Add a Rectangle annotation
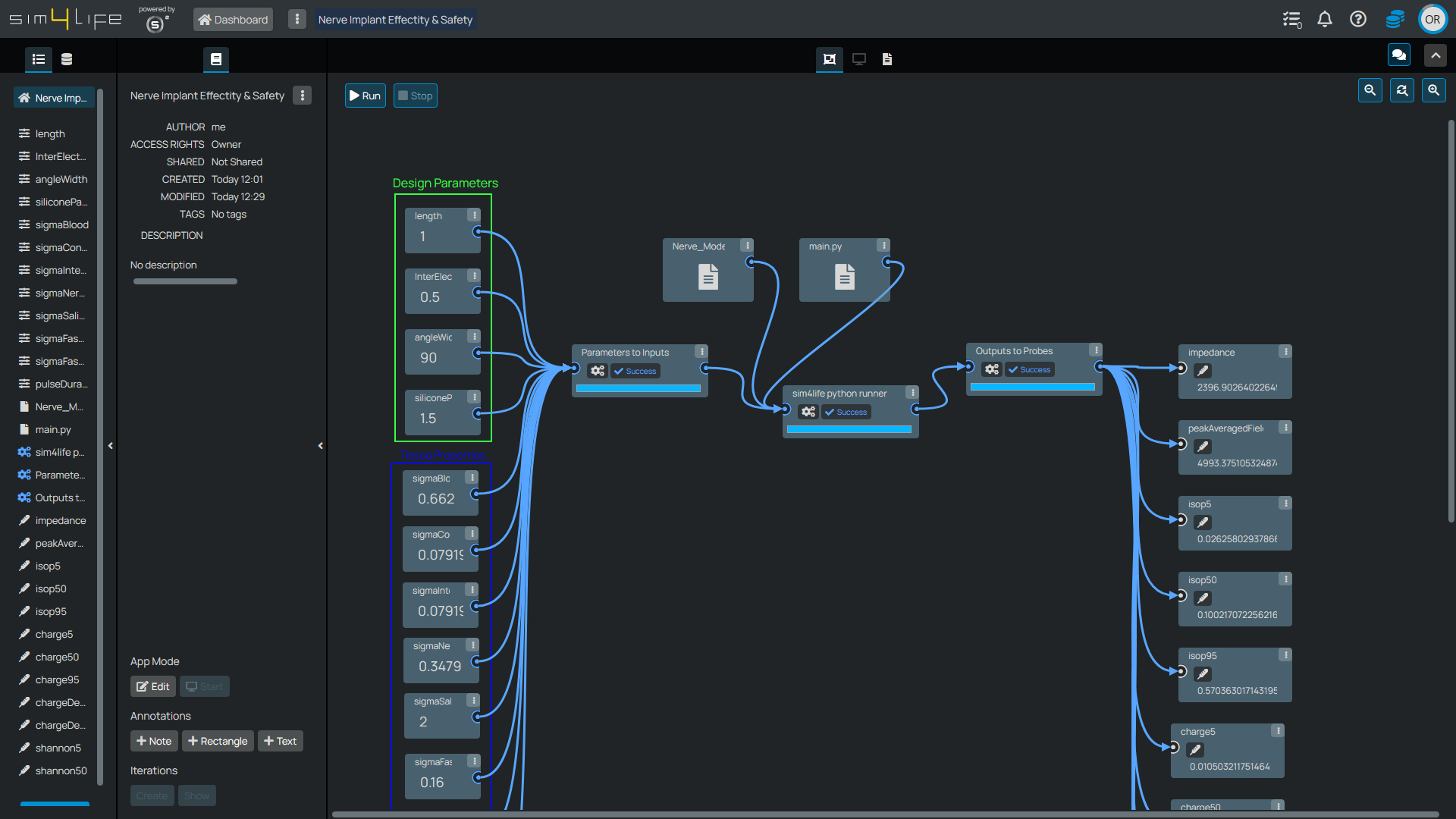1456x819 pixels. (218, 741)
